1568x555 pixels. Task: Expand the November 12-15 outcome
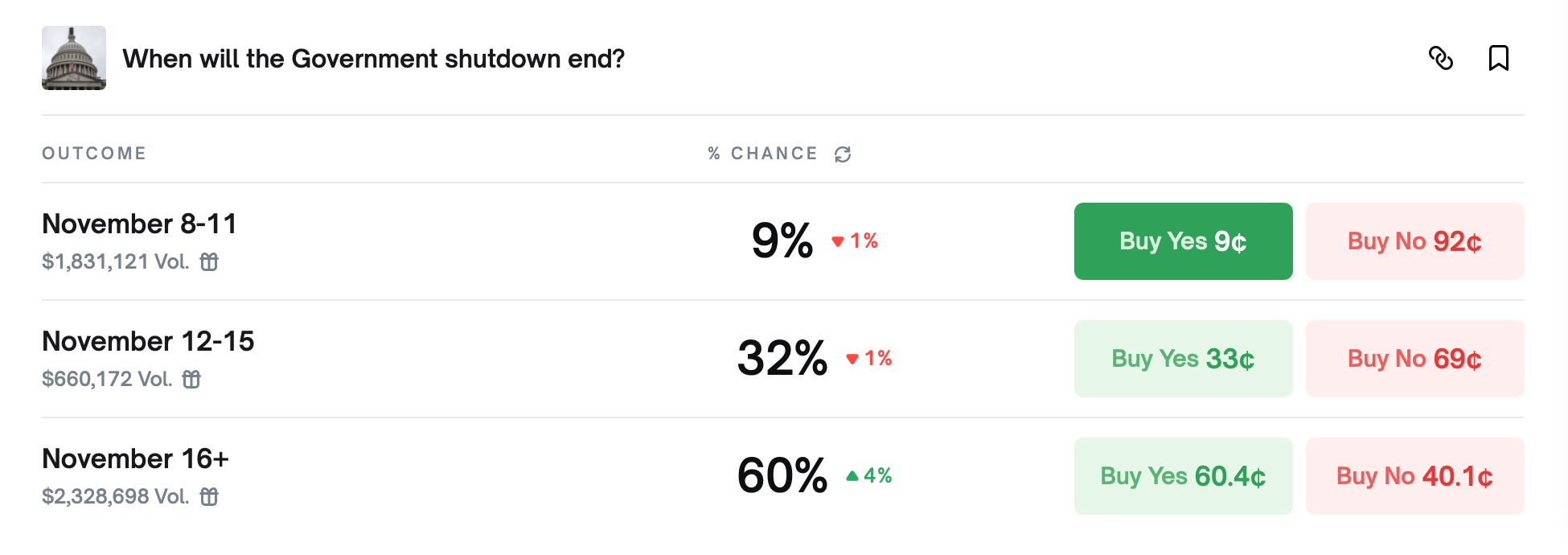(x=148, y=341)
